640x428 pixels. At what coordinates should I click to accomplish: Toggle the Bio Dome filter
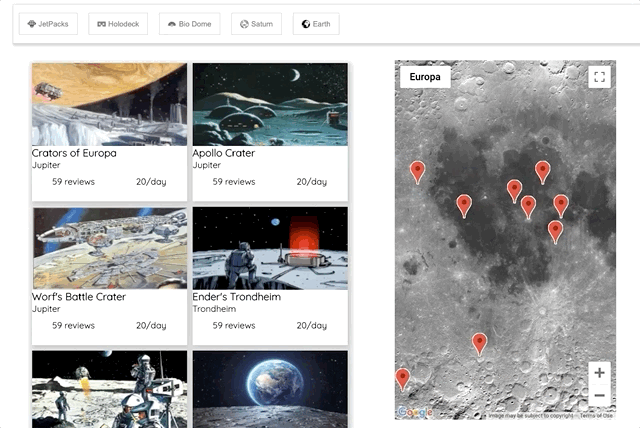point(188,24)
